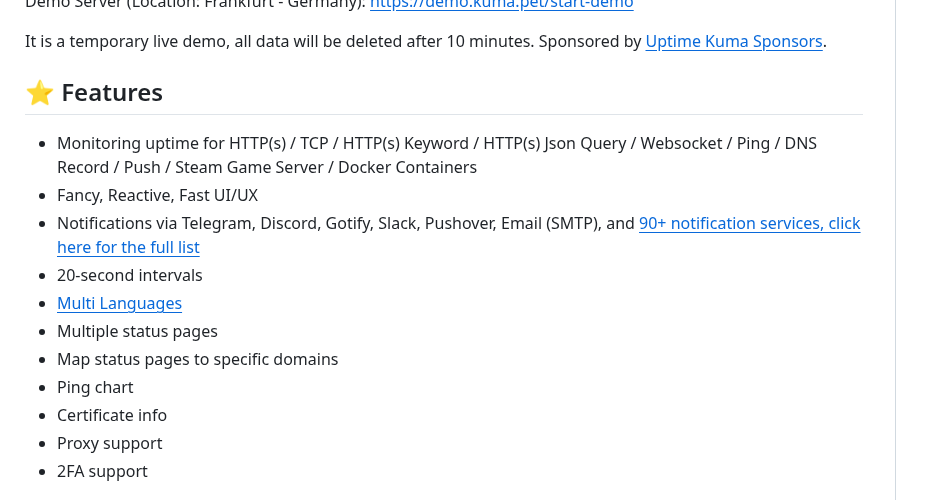Click the 'Certificate info' list item

pos(112,415)
